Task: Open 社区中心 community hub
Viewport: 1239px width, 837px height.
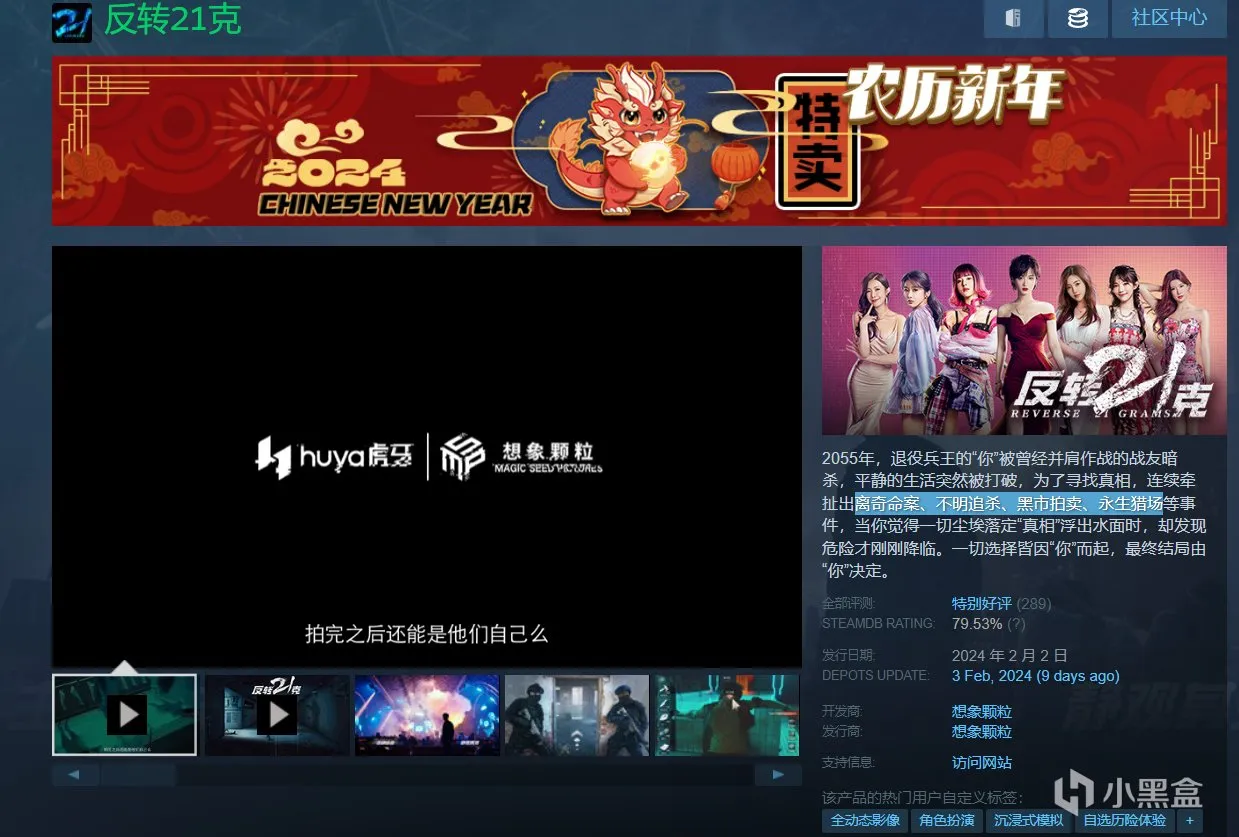Action: [1169, 18]
